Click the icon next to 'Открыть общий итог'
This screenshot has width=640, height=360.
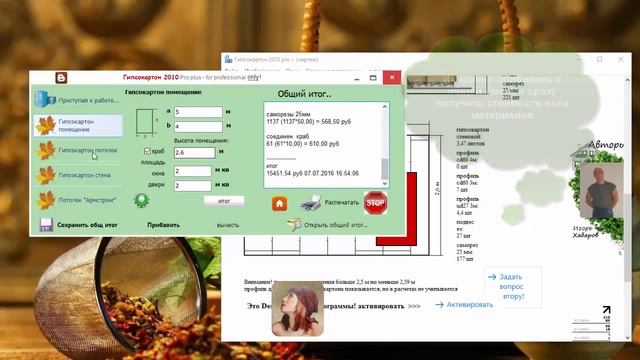(x=294, y=224)
